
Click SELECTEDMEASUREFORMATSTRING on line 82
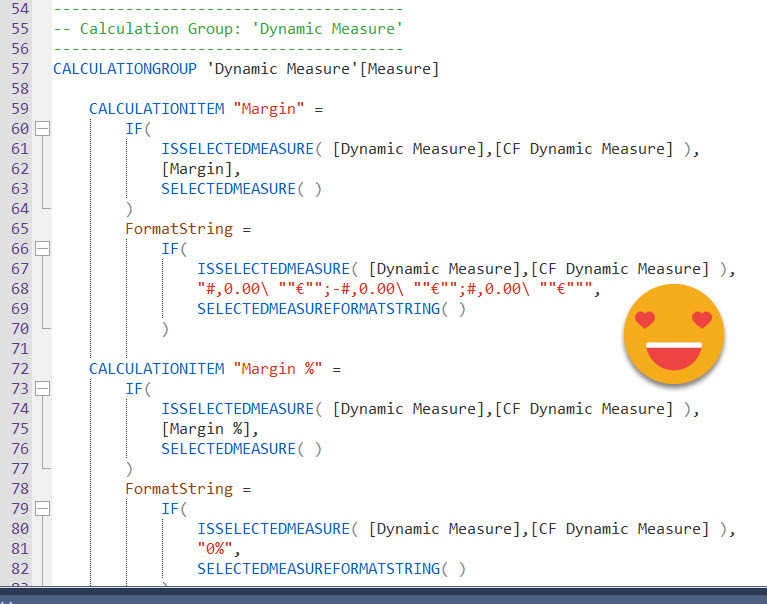click(x=330, y=569)
